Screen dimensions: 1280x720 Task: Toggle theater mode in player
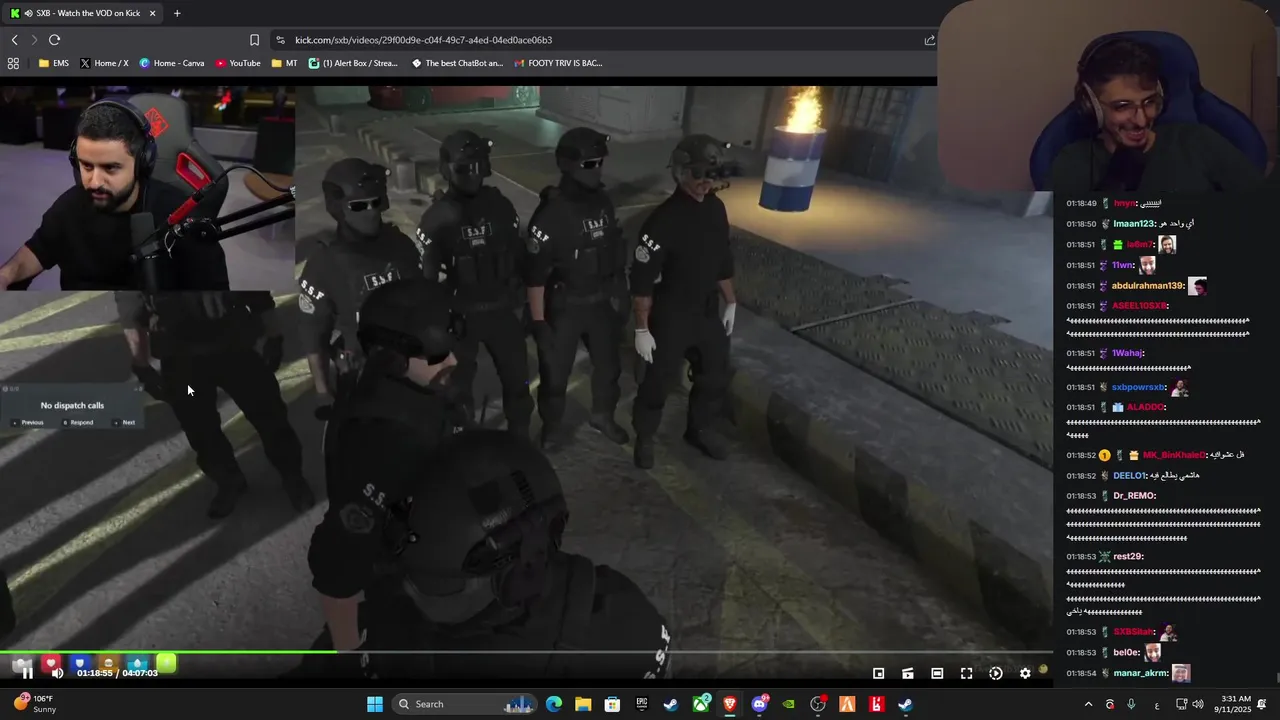937,673
